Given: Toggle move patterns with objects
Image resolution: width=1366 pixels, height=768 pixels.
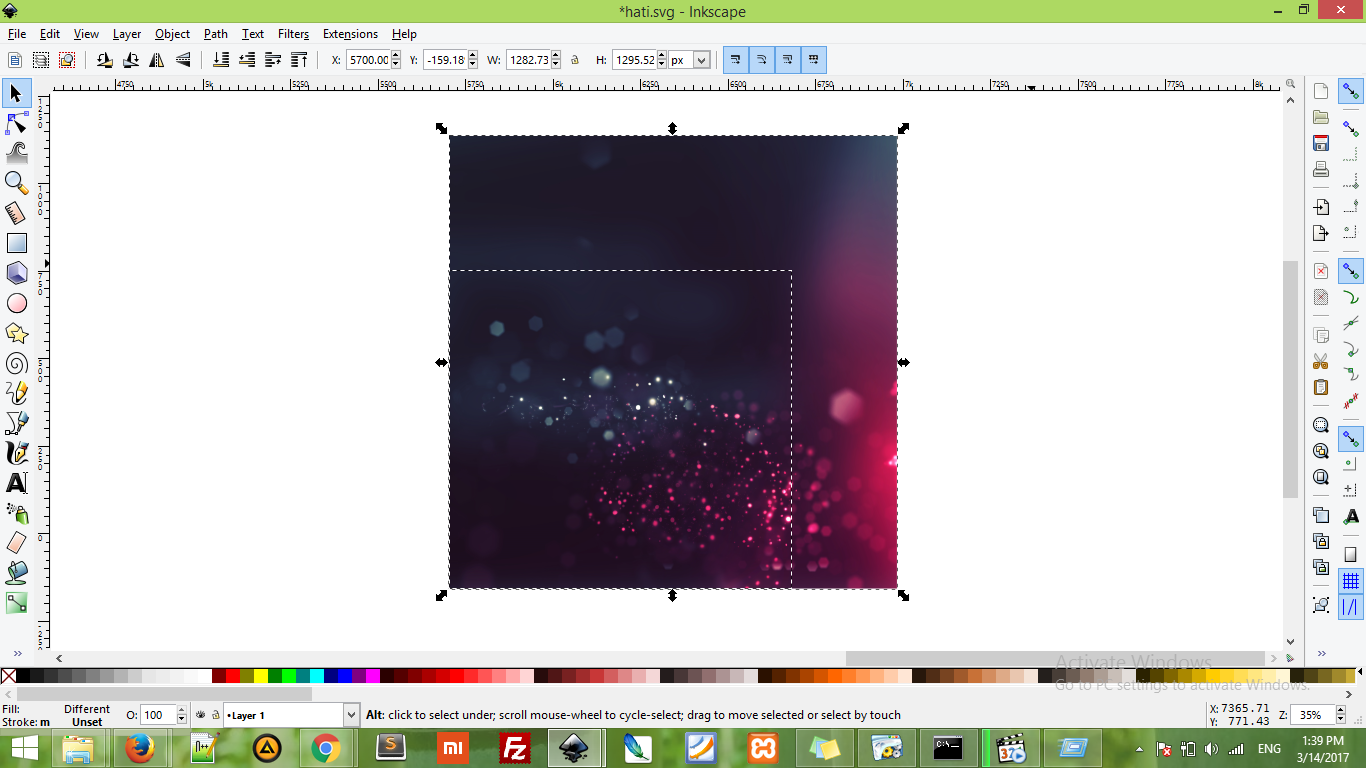Looking at the screenshot, I should click(814, 60).
